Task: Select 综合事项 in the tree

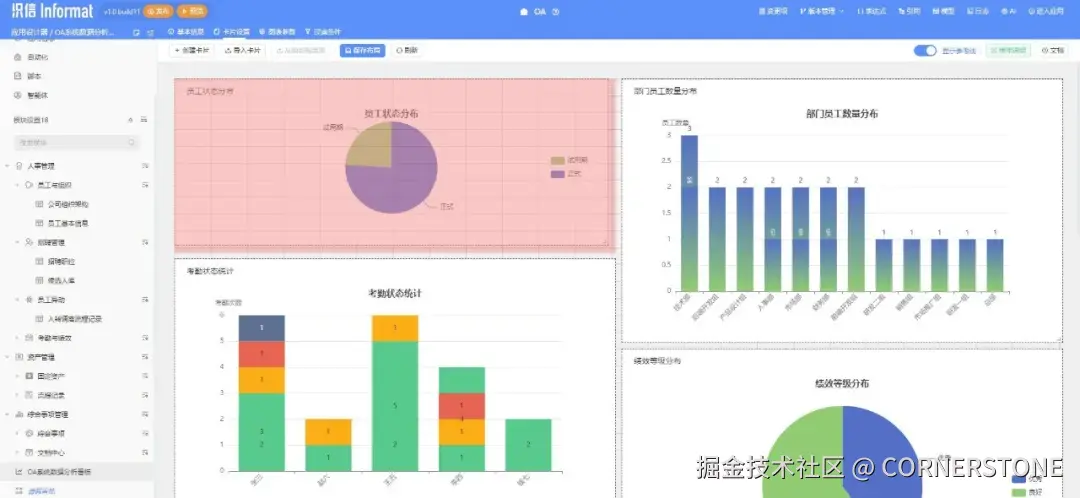Action: click(x=52, y=434)
